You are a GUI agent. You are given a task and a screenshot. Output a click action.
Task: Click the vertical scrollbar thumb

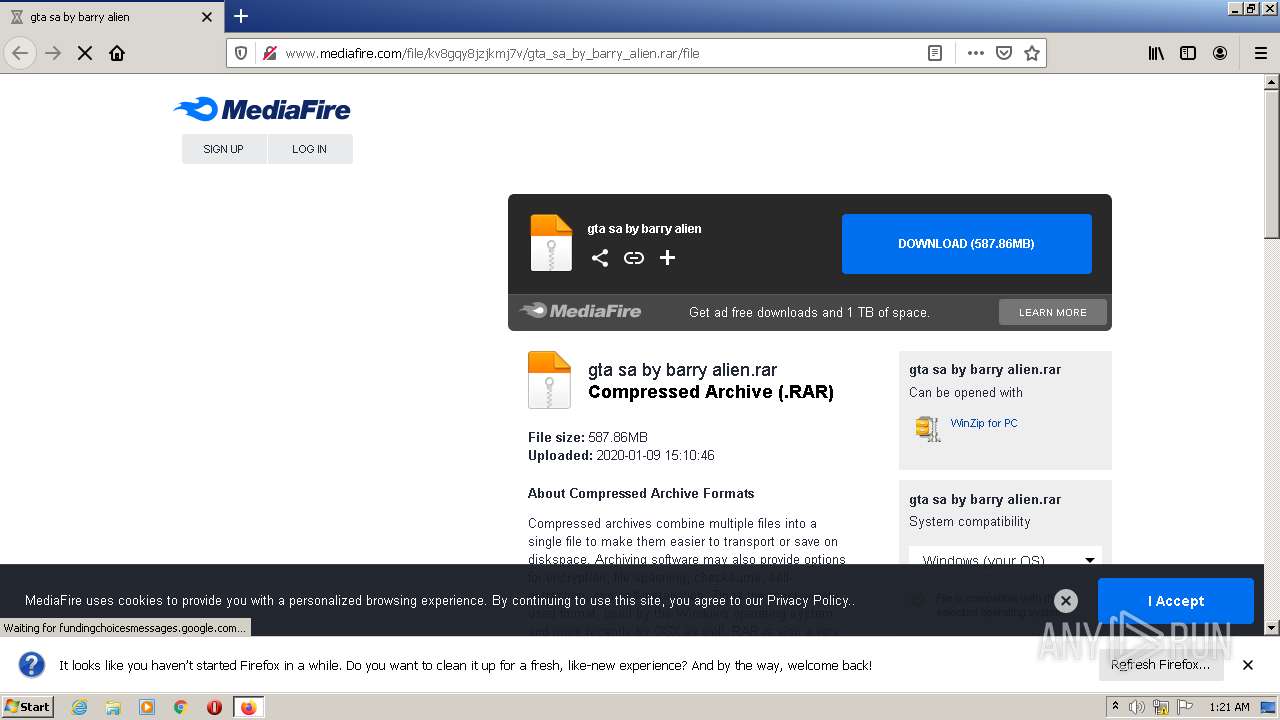click(1272, 165)
